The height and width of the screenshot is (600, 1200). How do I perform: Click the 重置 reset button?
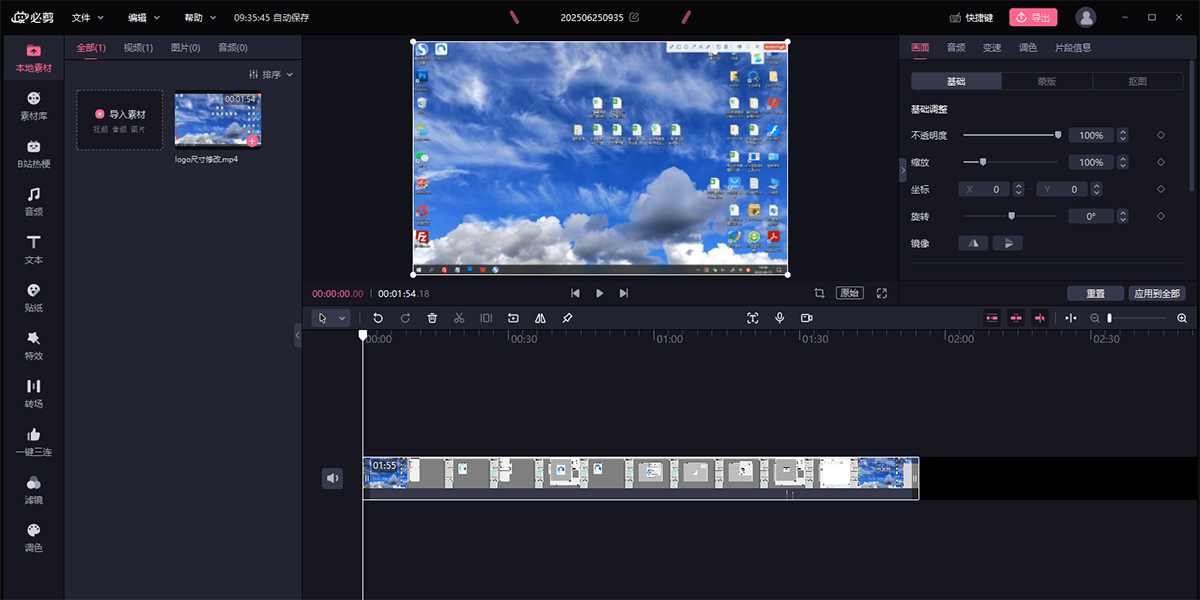[1095, 294]
